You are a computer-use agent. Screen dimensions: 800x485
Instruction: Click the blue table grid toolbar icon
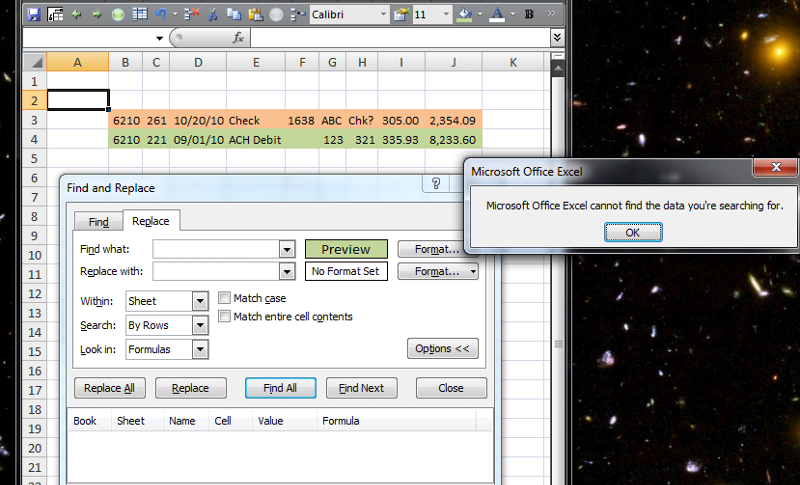pos(139,14)
